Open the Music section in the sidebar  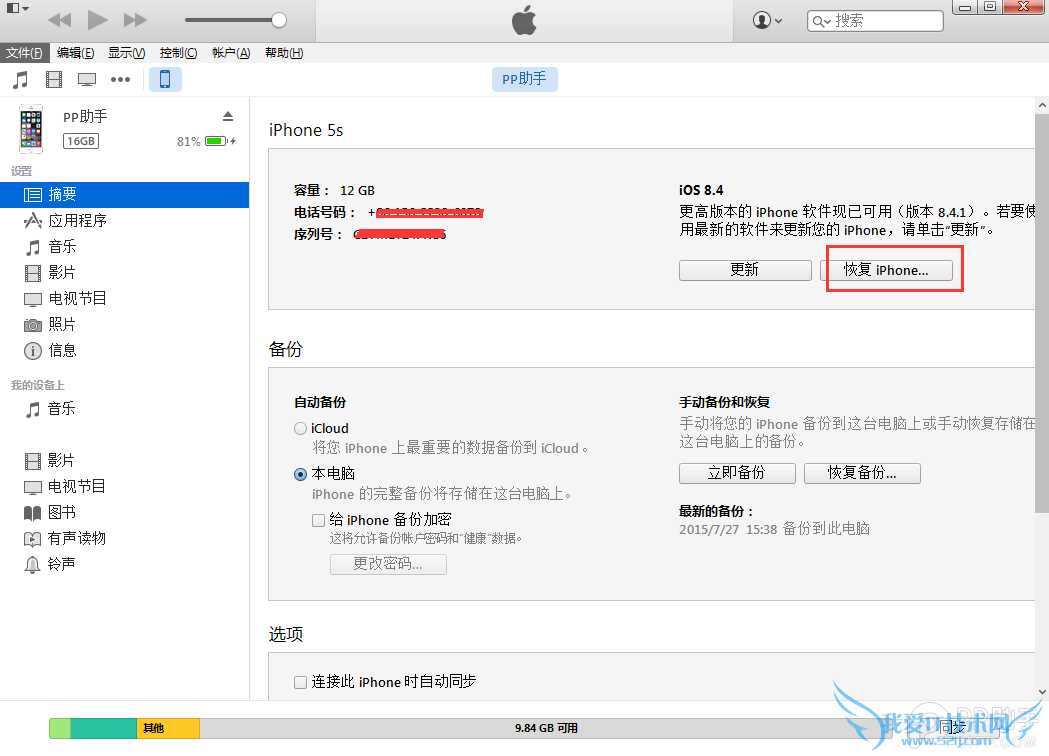(60, 246)
